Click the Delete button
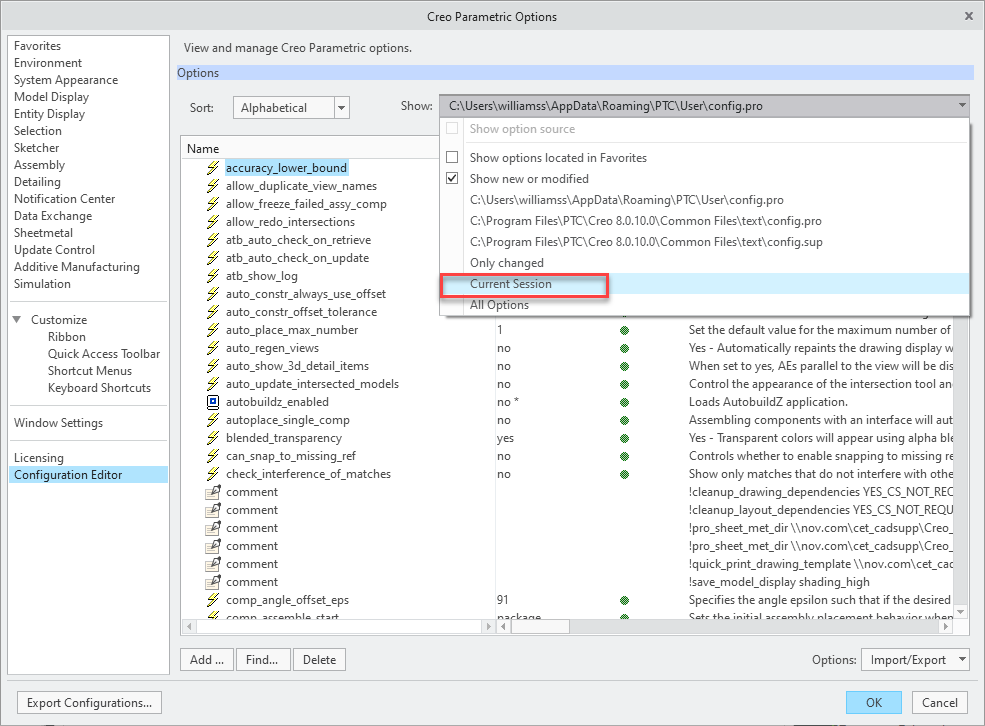 coord(319,659)
